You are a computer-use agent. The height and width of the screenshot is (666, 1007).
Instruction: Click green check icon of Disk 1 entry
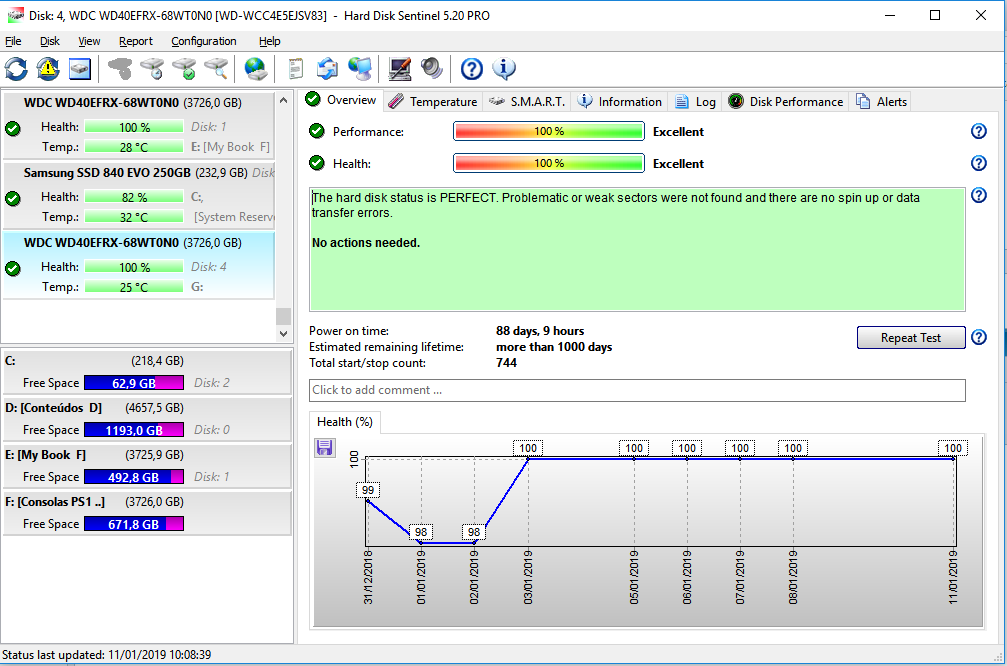pyautogui.click(x=13, y=129)
